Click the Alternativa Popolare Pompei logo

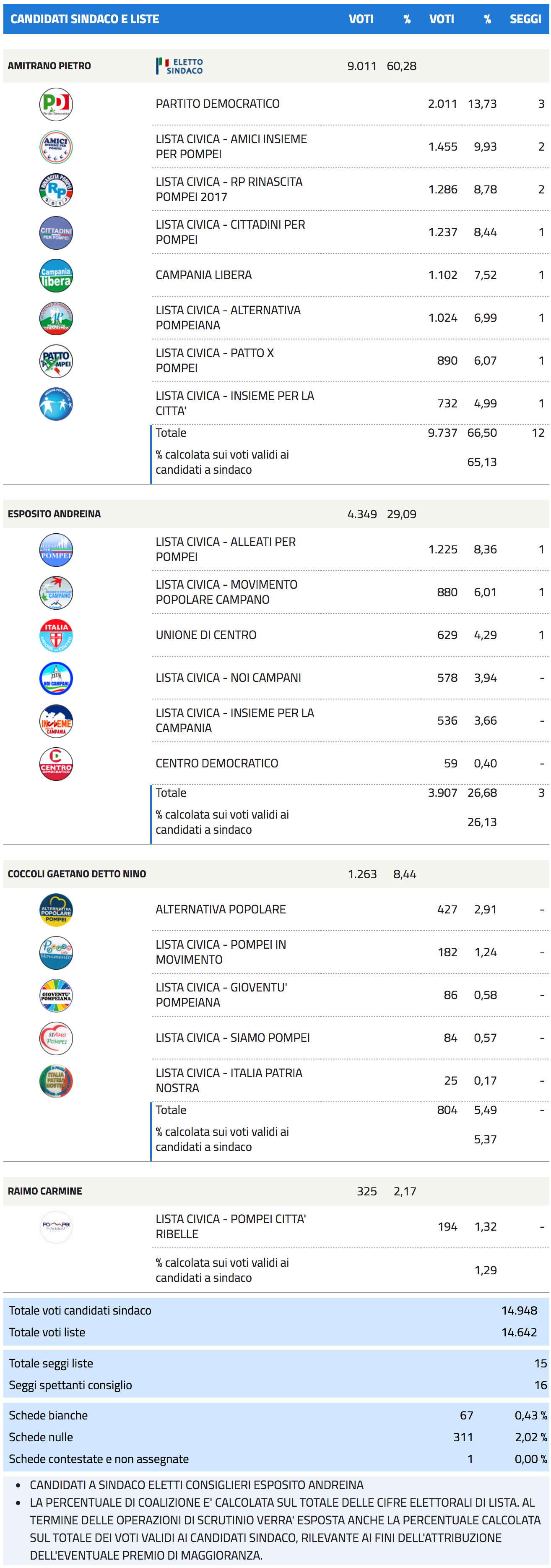(56, 910)
